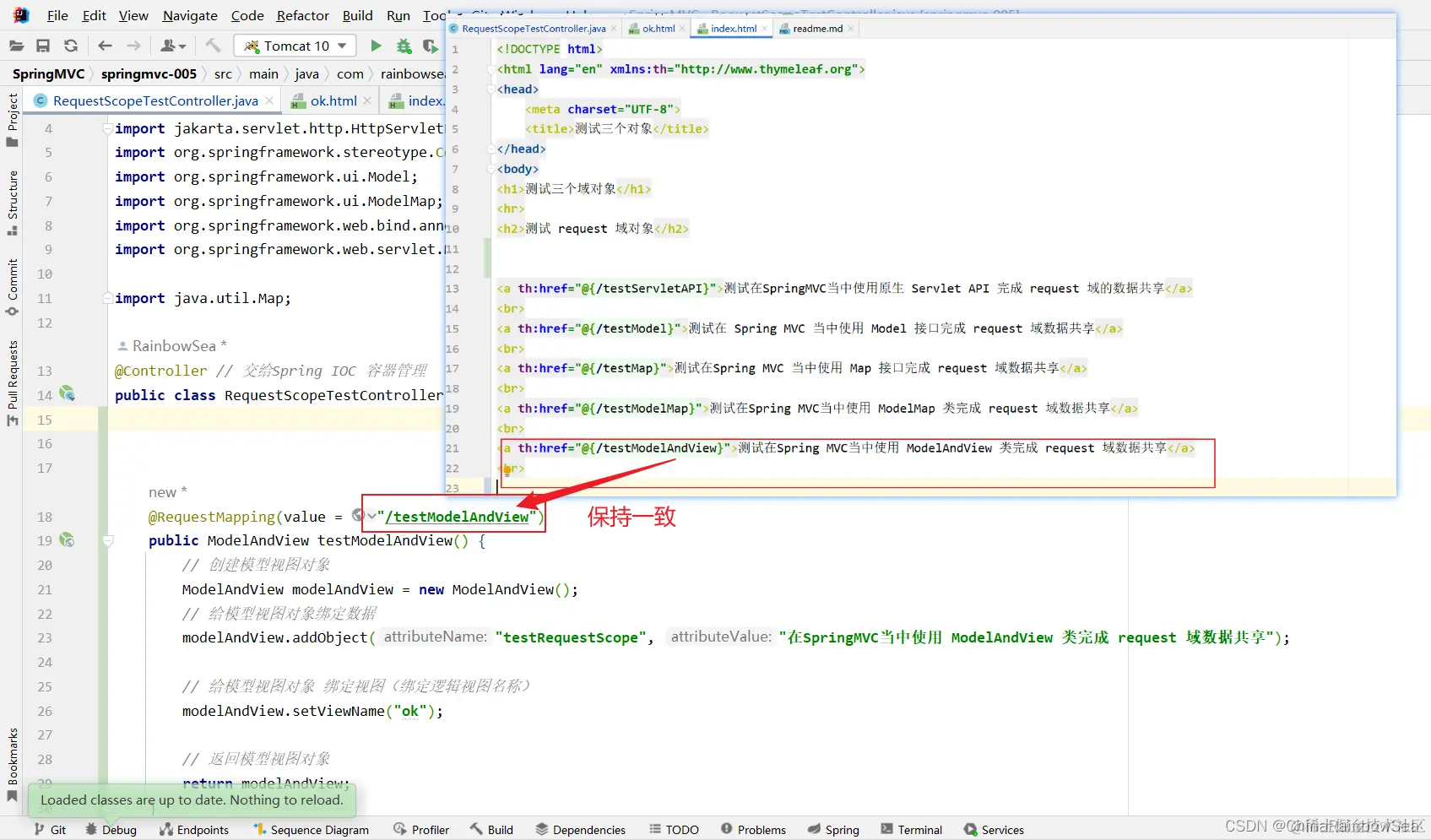Open the Commit tool window

[x=12, y=288]
